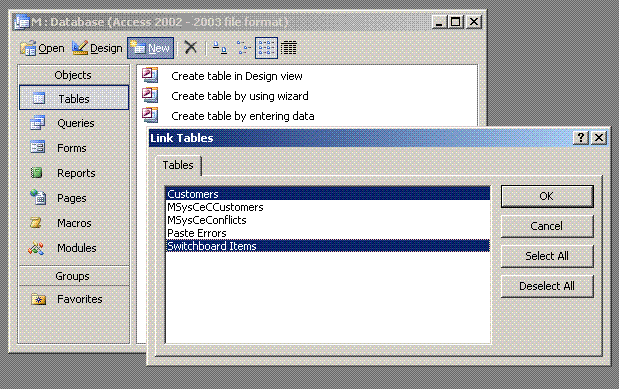Image resolution: width=619 pixels, height=389 pixels.
Task: Click the Groups bar header
Action: pos(74,276)
